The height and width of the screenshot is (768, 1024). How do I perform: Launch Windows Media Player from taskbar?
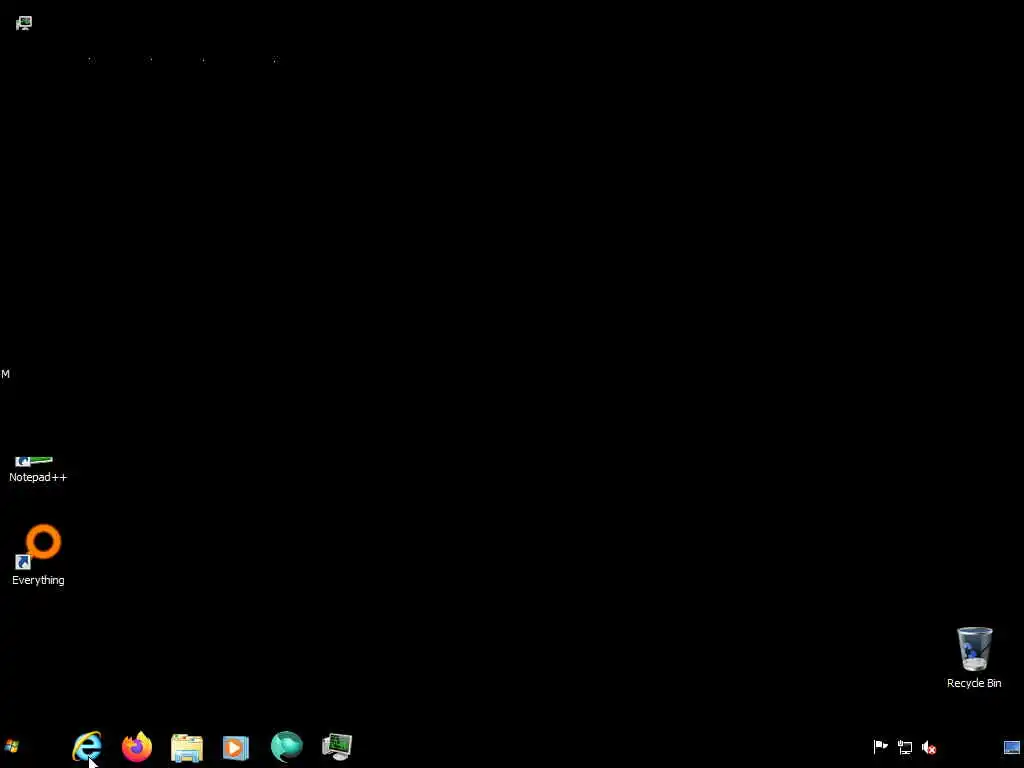click(x=236, y=748)
